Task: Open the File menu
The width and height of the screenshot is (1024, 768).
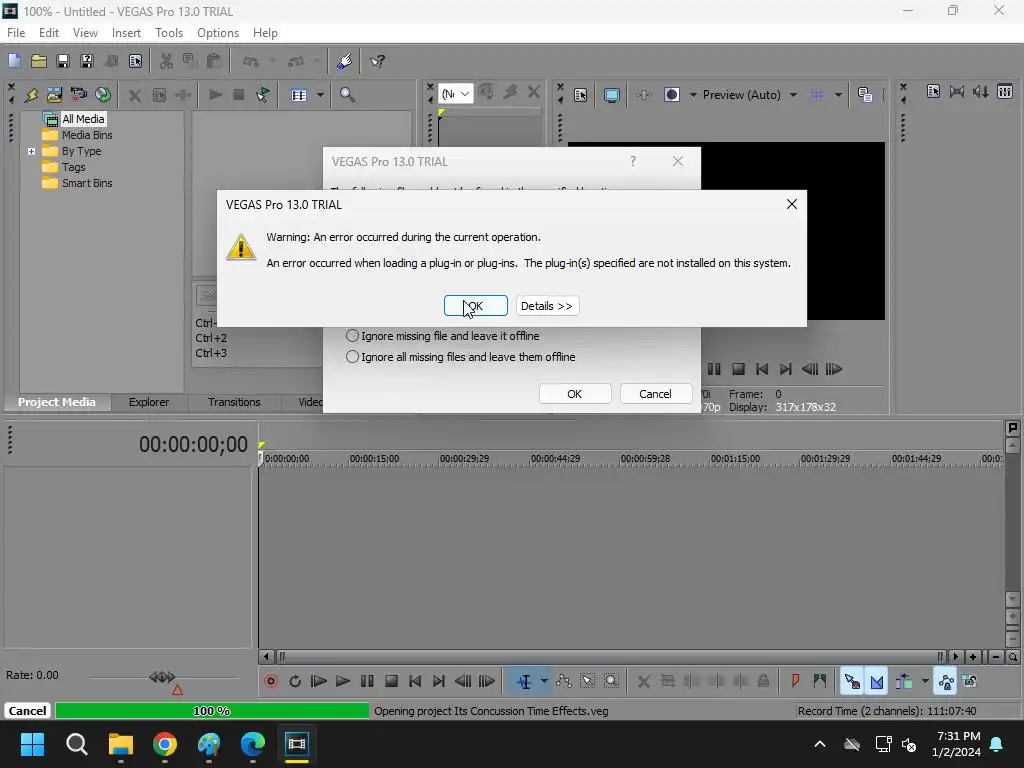Action: pos(16,33)
